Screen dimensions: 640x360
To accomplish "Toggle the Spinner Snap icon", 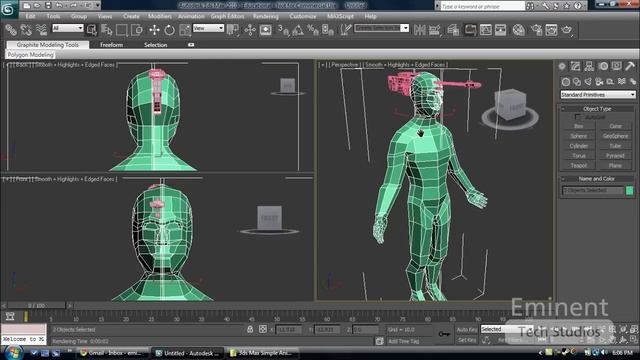I will [x=328, y=30].
